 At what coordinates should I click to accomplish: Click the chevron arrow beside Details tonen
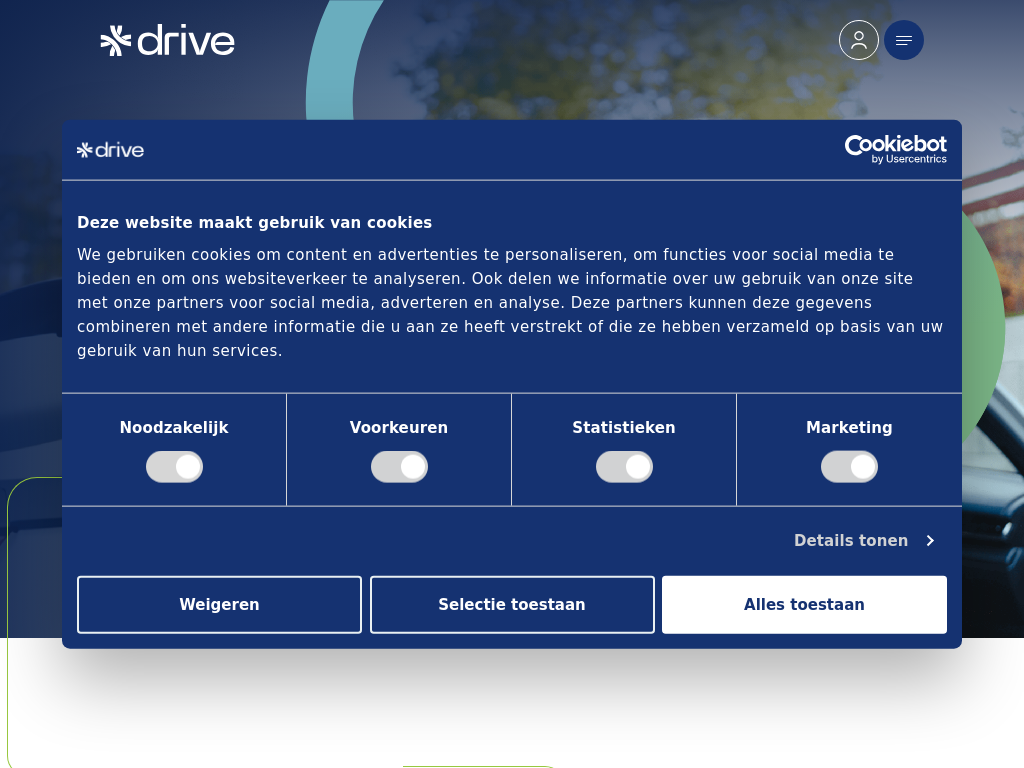(x=930, y=541)
